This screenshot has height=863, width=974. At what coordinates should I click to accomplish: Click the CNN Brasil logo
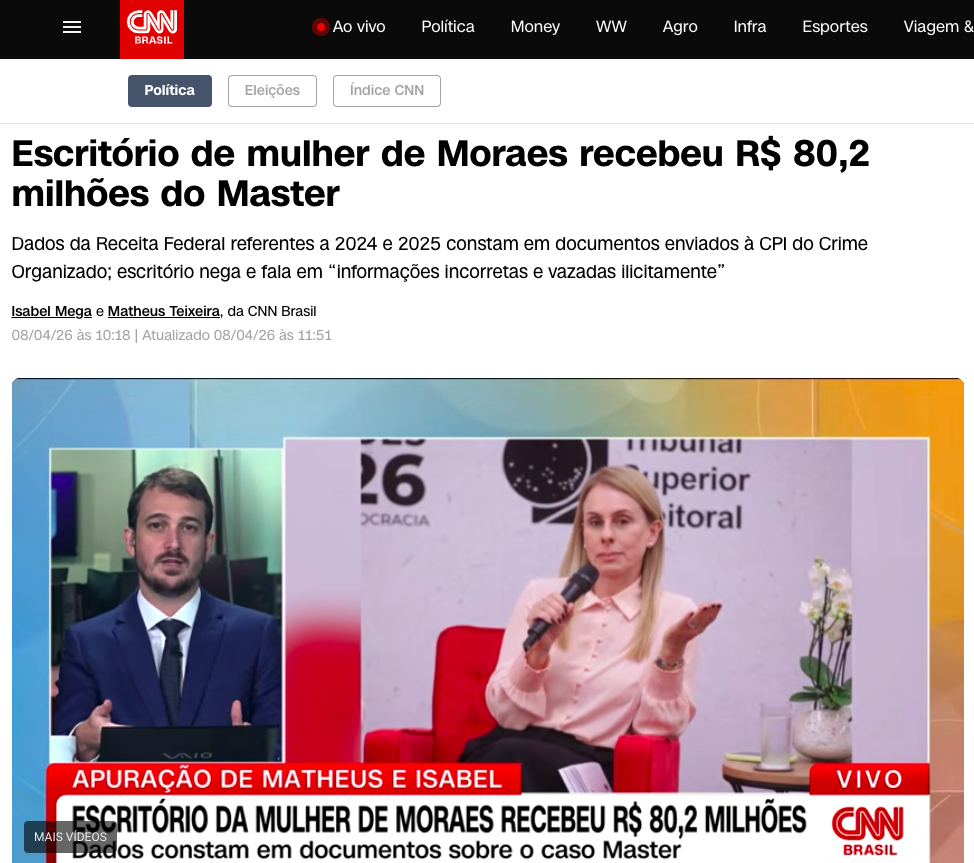[x=152, y=29]
